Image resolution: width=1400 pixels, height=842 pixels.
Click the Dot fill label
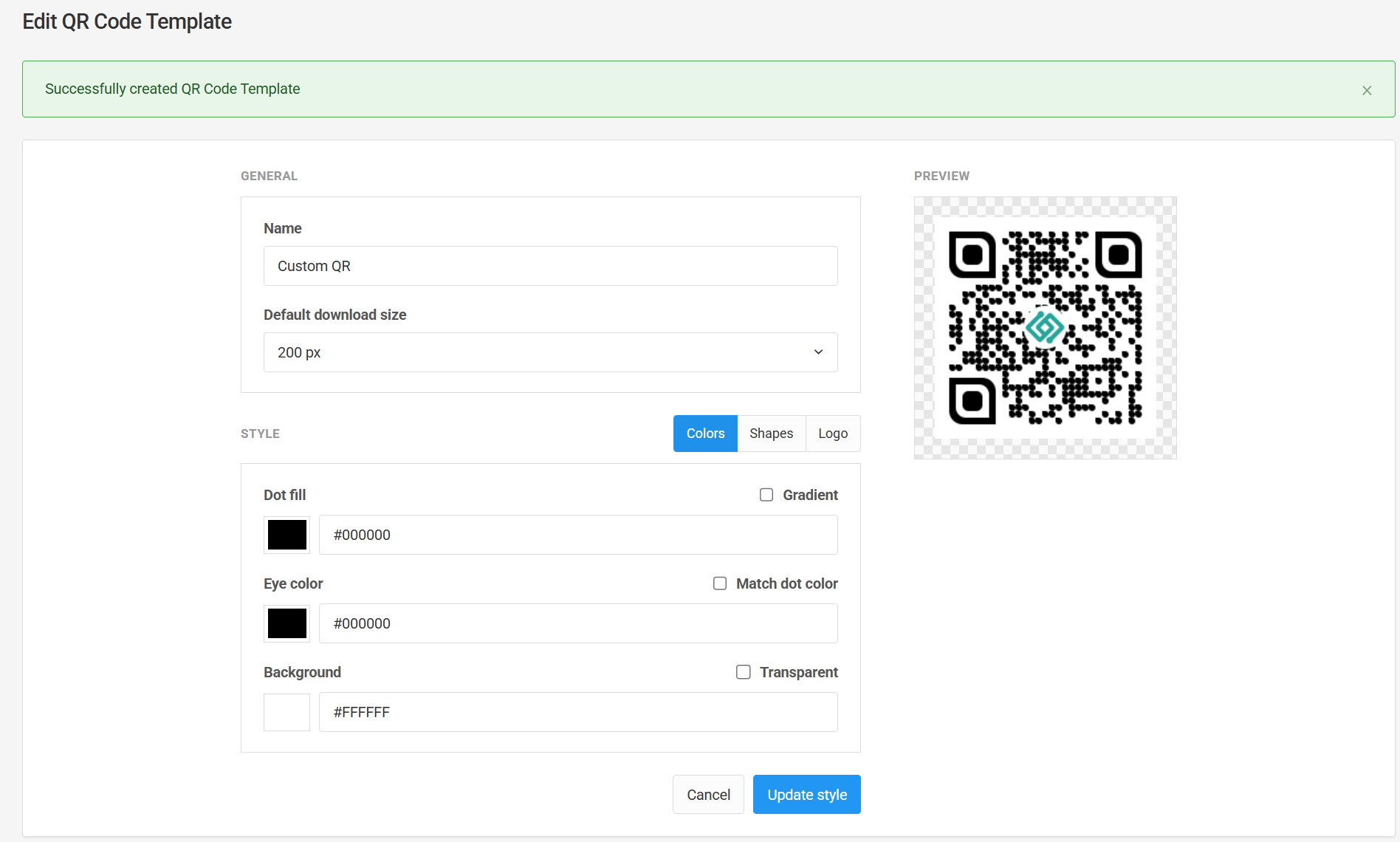(x=285, y=495)
